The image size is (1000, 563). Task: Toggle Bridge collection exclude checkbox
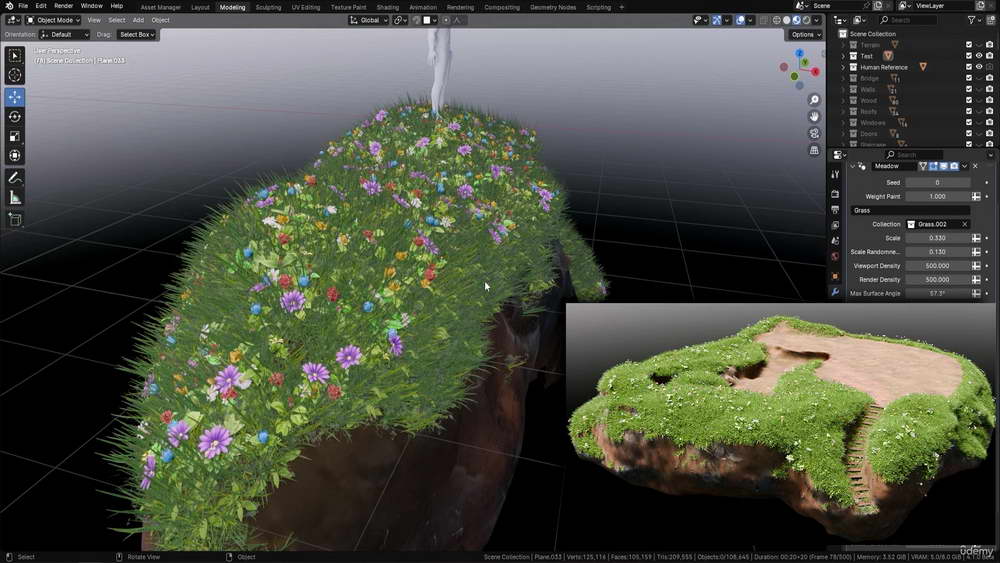pyautogui.click(x=969, y=78)
